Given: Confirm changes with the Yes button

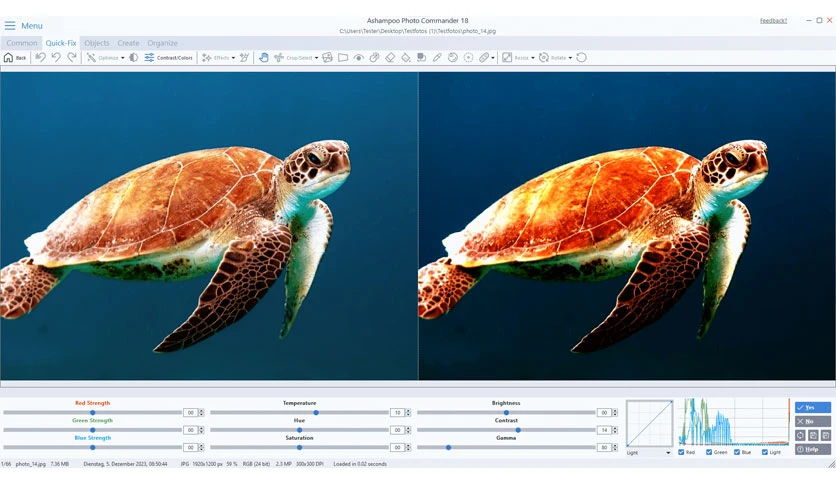Looking at the screenshot, I should [813, 407].
